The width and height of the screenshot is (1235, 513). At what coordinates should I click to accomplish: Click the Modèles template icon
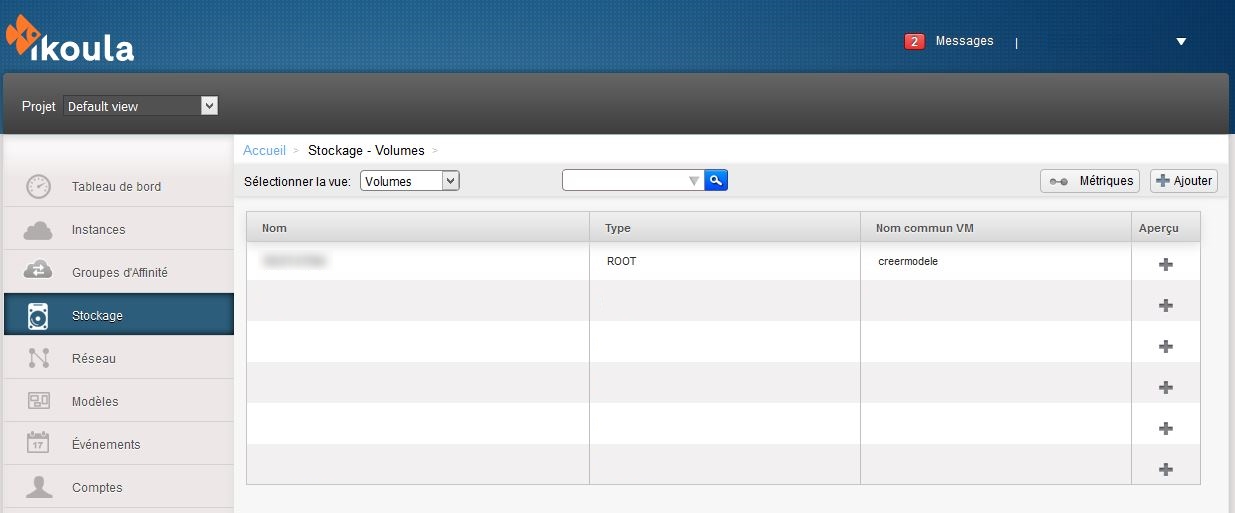point(38,401)
